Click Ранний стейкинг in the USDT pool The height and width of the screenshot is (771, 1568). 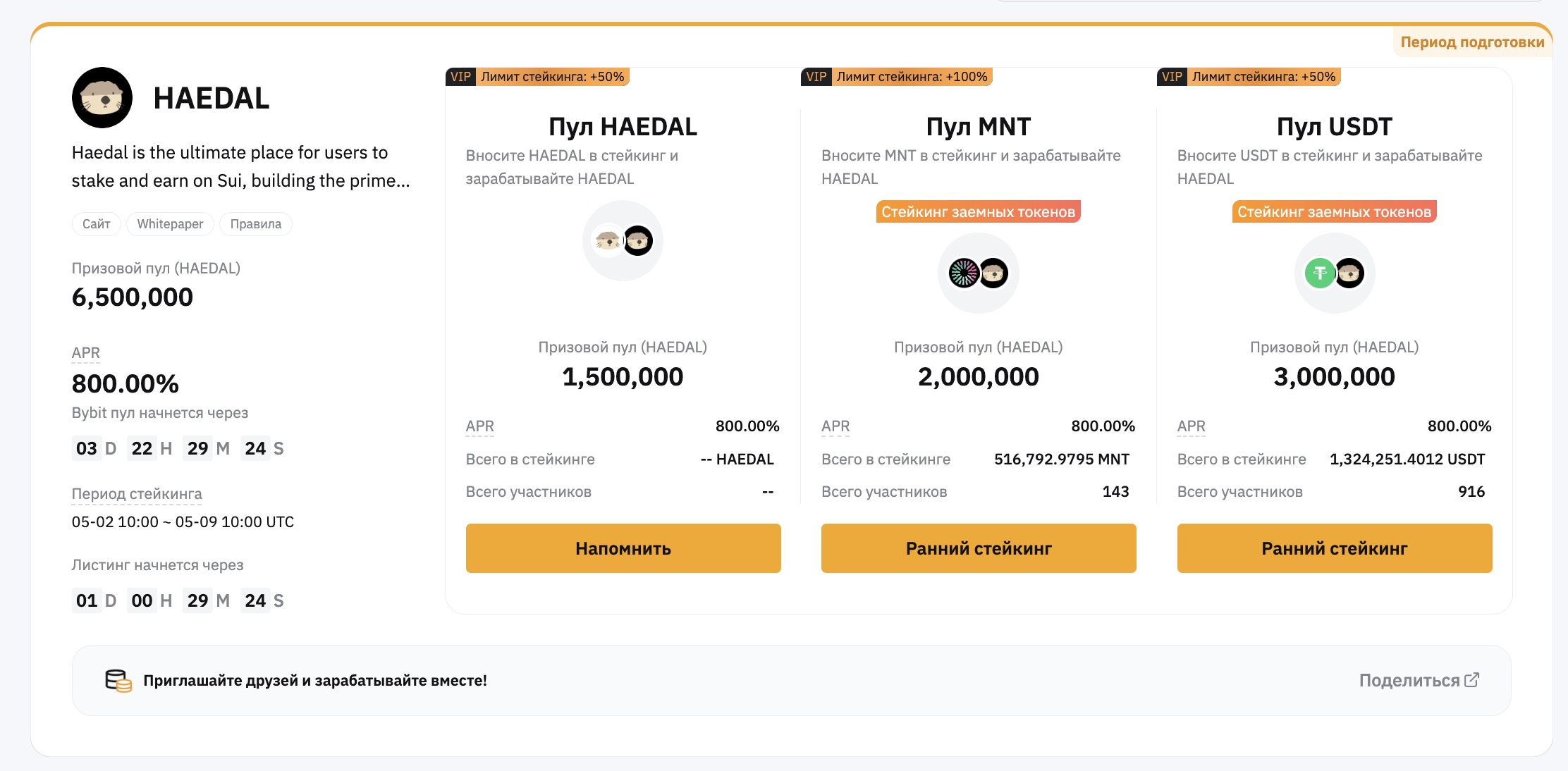pos(1335,548)
